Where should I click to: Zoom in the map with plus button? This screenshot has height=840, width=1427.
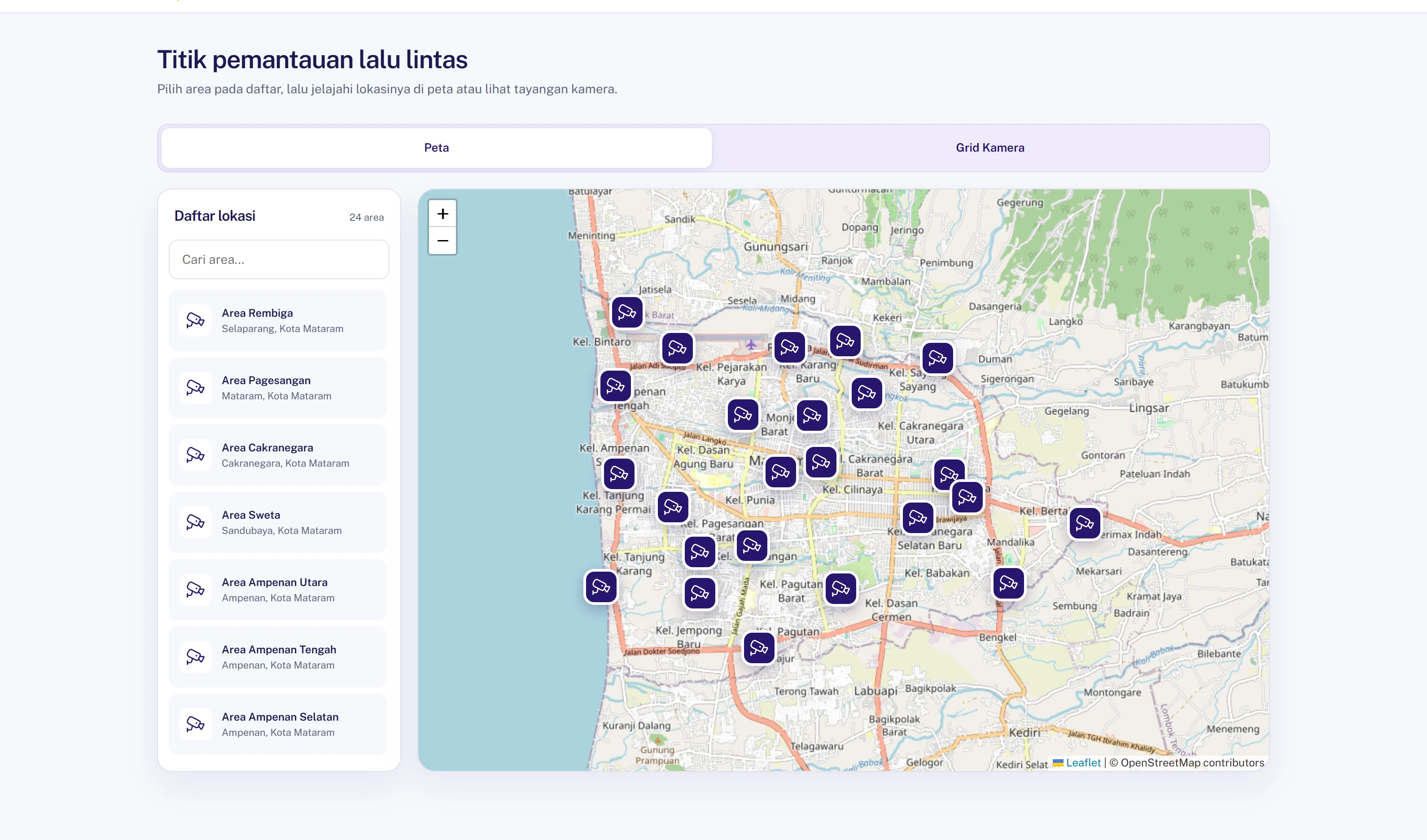442,214
